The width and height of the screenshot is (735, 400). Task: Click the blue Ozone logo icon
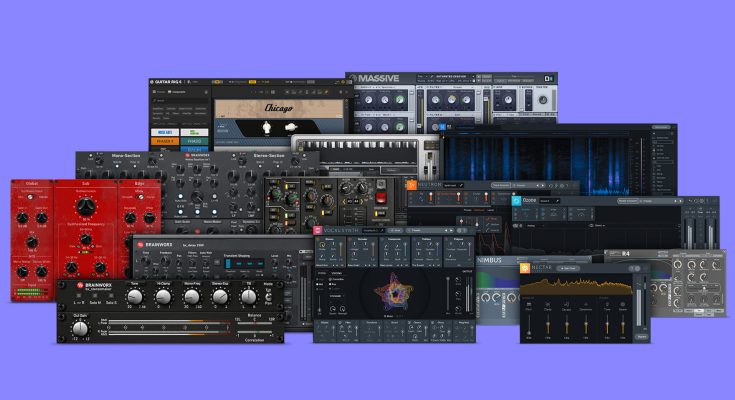pos(517,201)
